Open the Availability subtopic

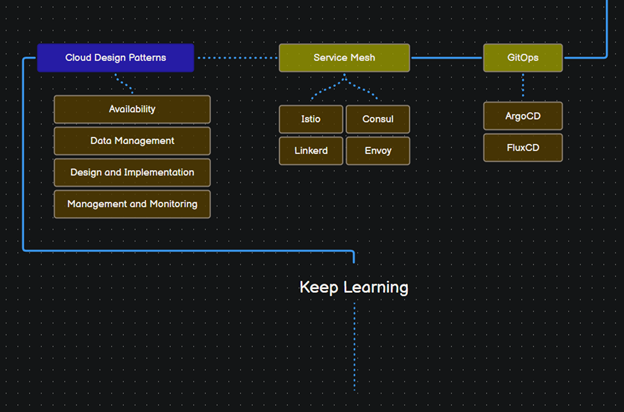click(132, 109)
